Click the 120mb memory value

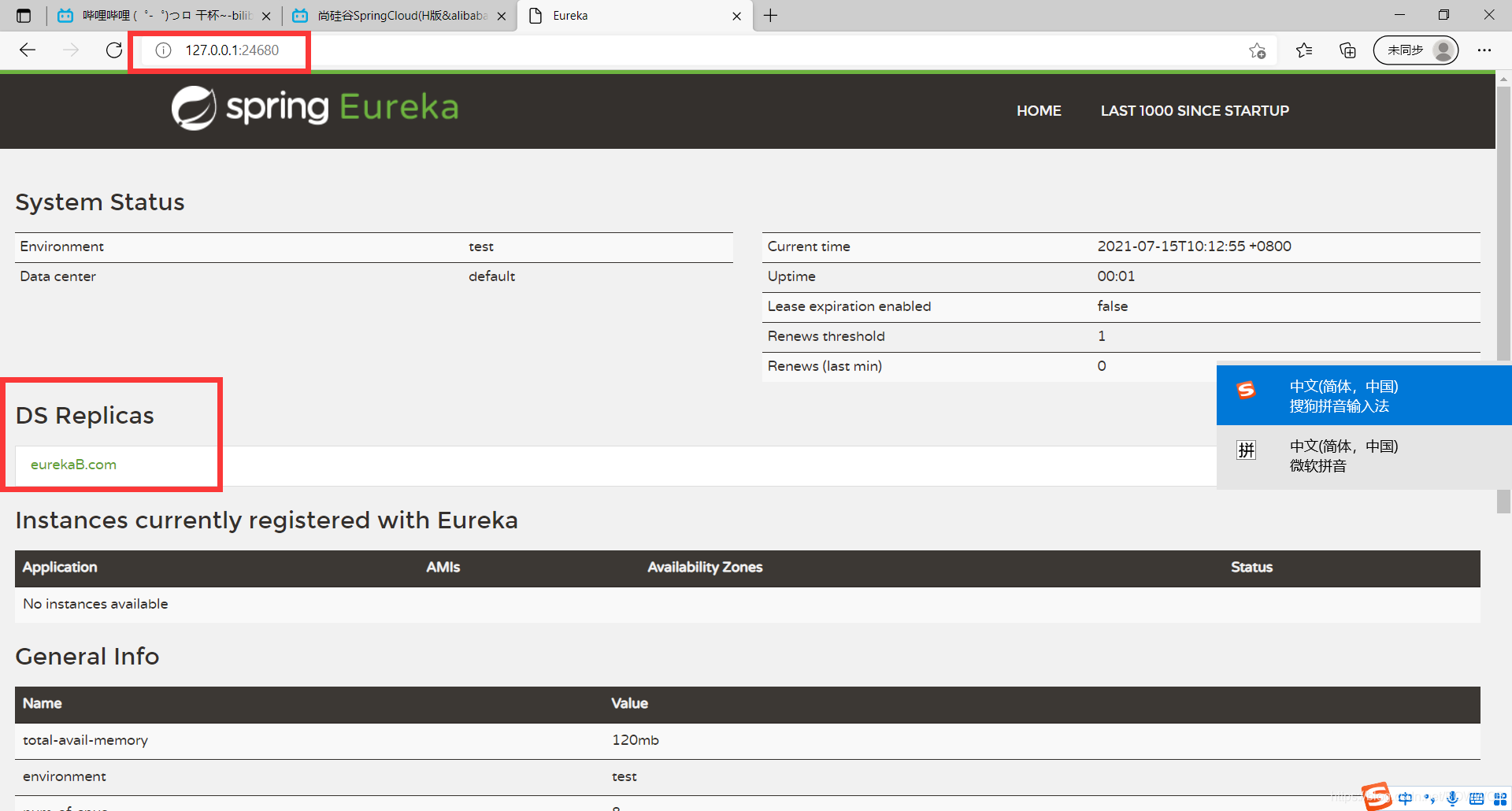[635, 740]
